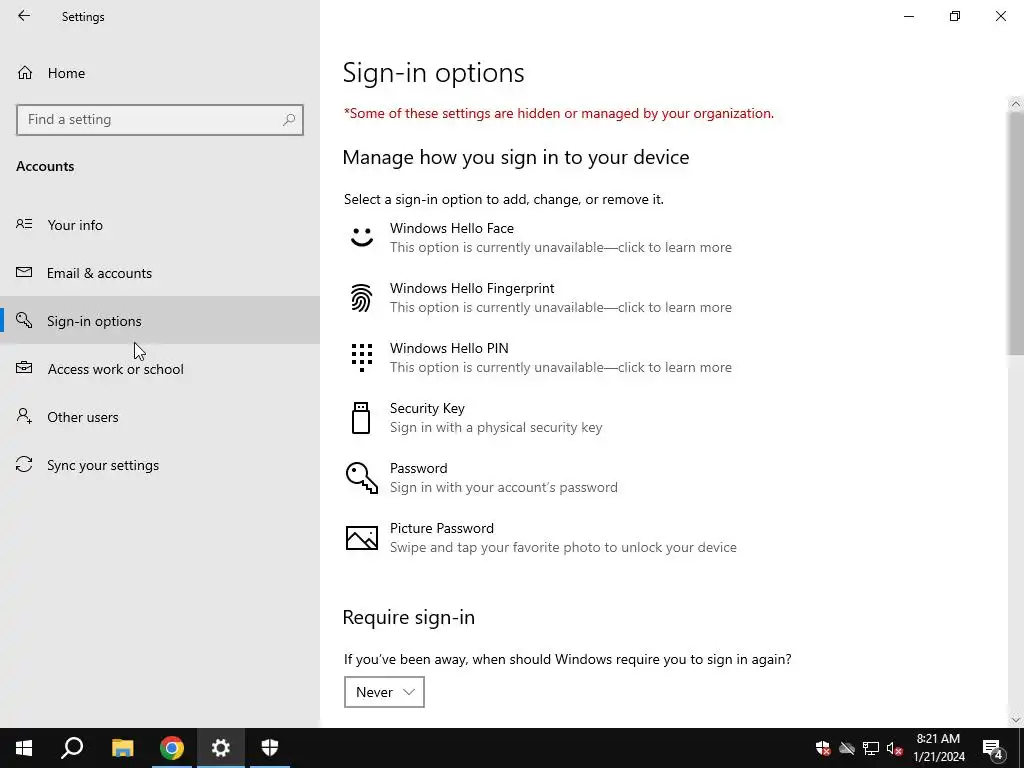
Task: Open Windows Security shield in taskbar
Action: pyautogui.click(x=270, y=748)
